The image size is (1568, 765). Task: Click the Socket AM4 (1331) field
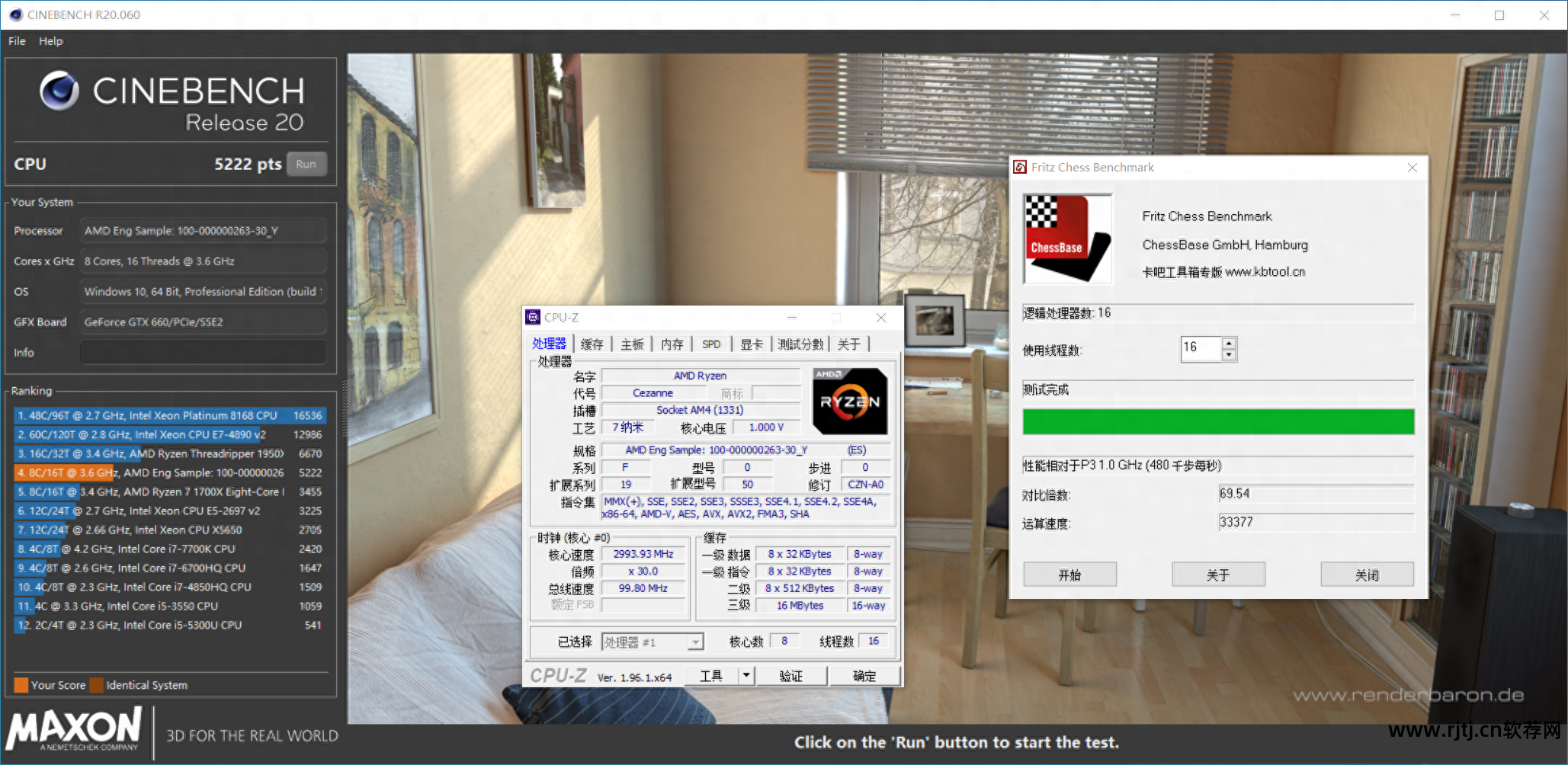click(x=700, y=410)
